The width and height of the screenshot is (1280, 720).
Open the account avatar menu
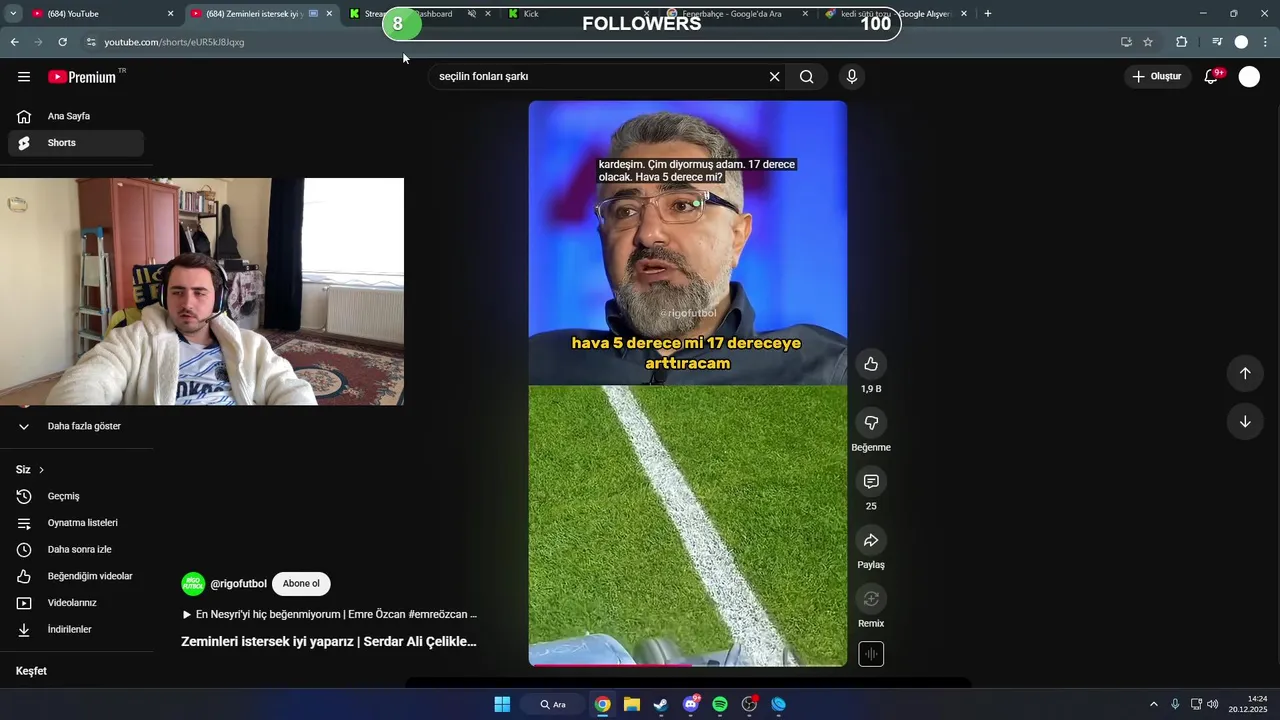pos(1249,77)
